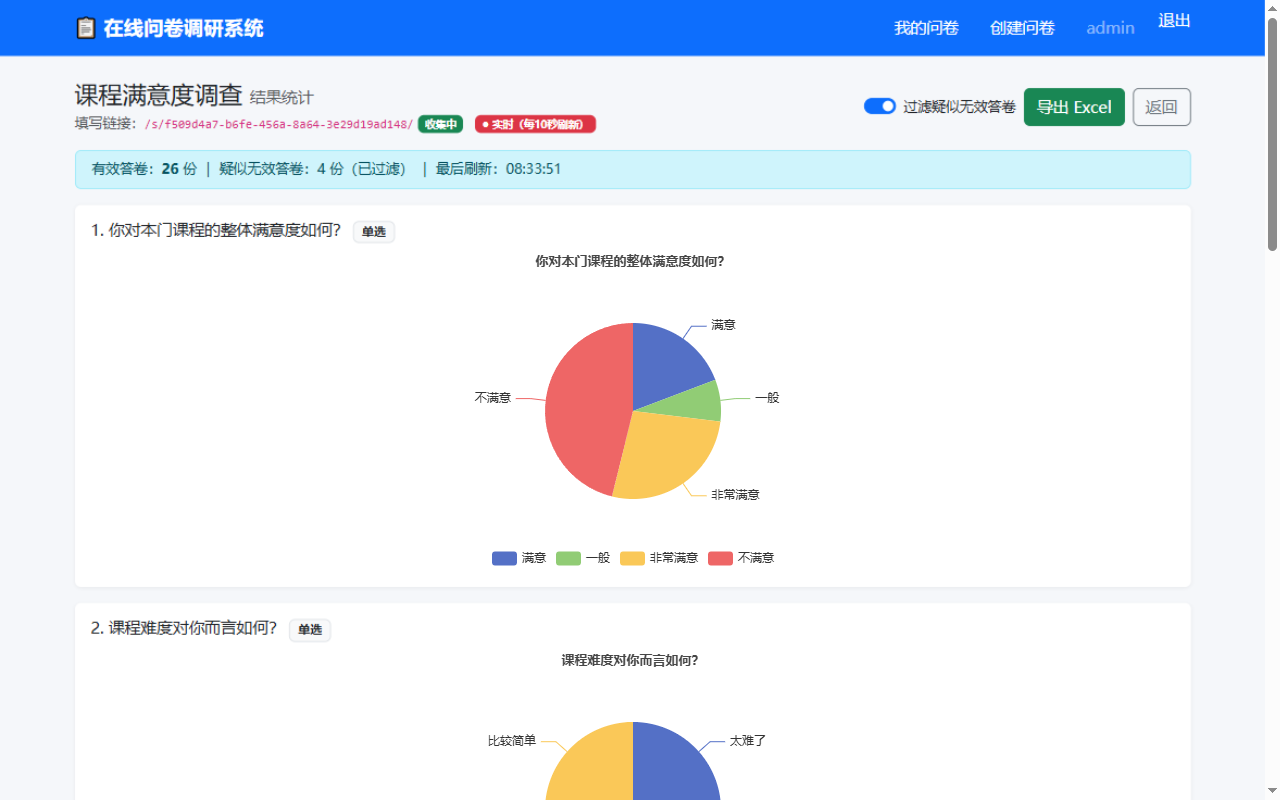Screen dimensions: 1280x800
Task: Click the blue 满意 pie slice
Action: click(x=668, y=365)
